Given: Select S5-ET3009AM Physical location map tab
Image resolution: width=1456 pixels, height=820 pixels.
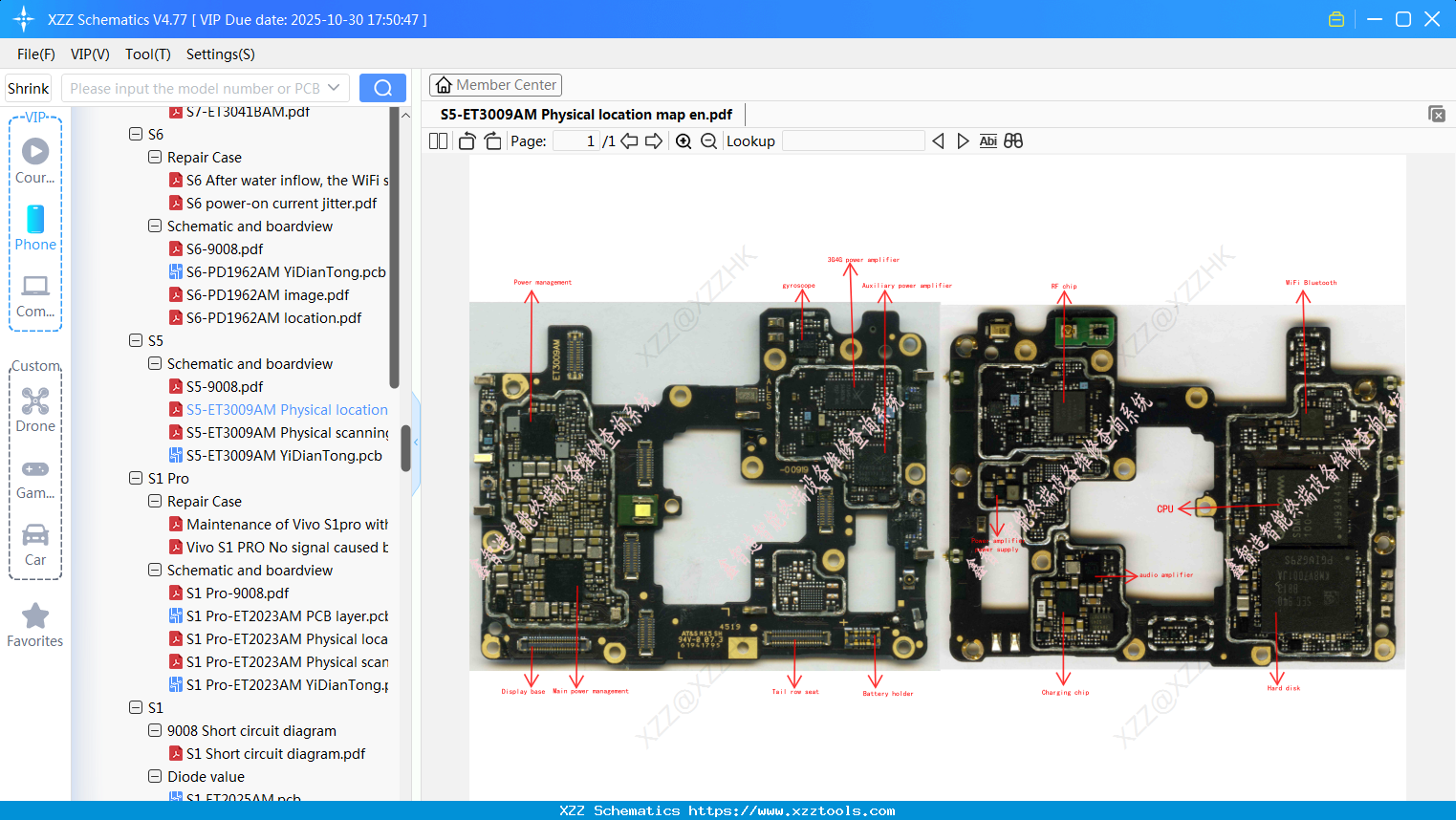Looking at the screenshot, I should [x=586, y=115].
